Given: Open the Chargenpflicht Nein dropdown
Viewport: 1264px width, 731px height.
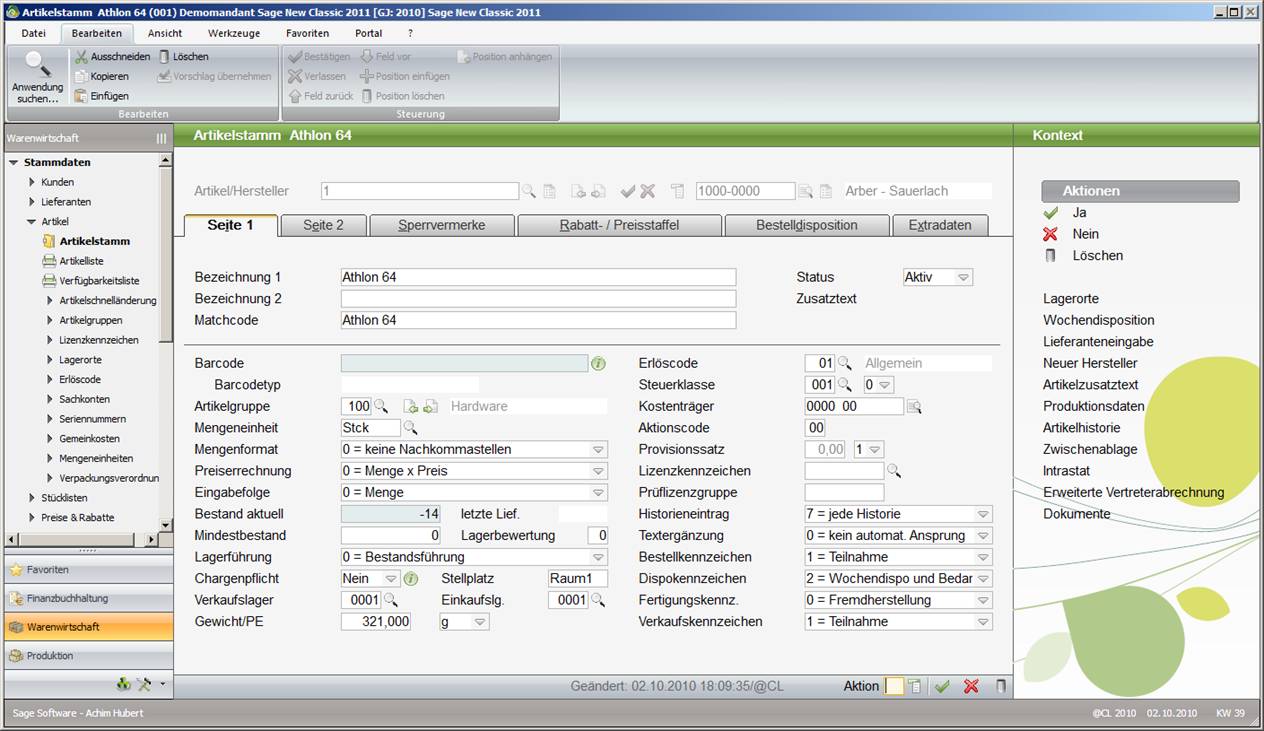Looking at the screenshot, I should coord(391,578).
